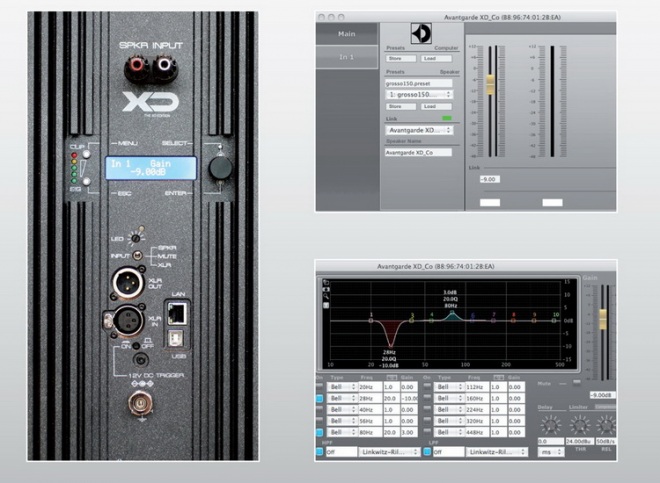Enable the 40Hz EQ band
This screenshot has width=660, height=483.
coord(319,409)
